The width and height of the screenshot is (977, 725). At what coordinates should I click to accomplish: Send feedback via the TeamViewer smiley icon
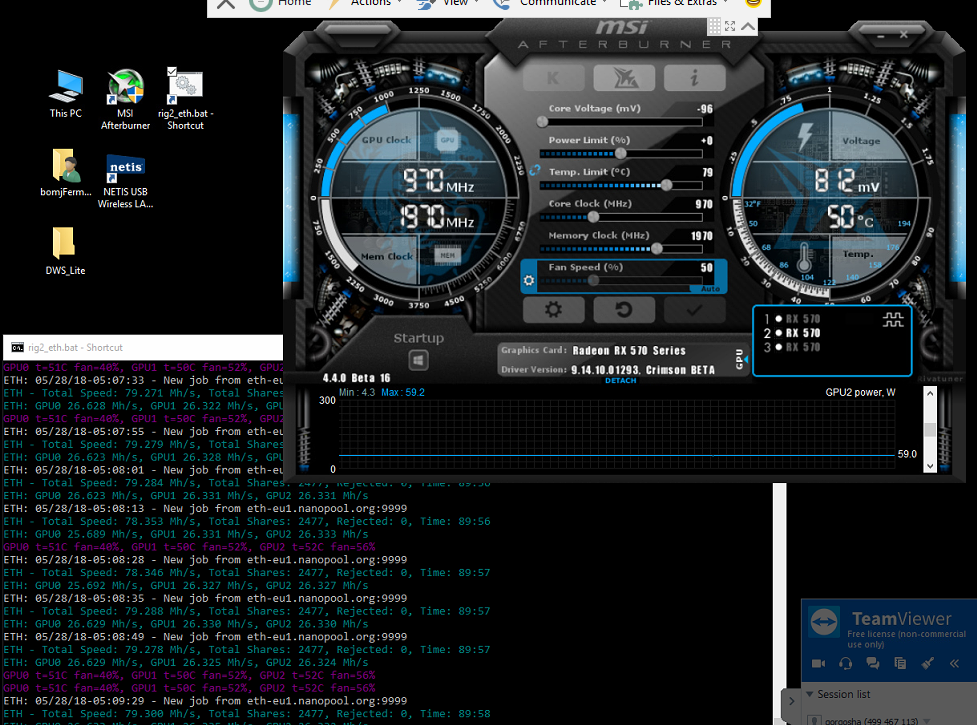point(753,3)
